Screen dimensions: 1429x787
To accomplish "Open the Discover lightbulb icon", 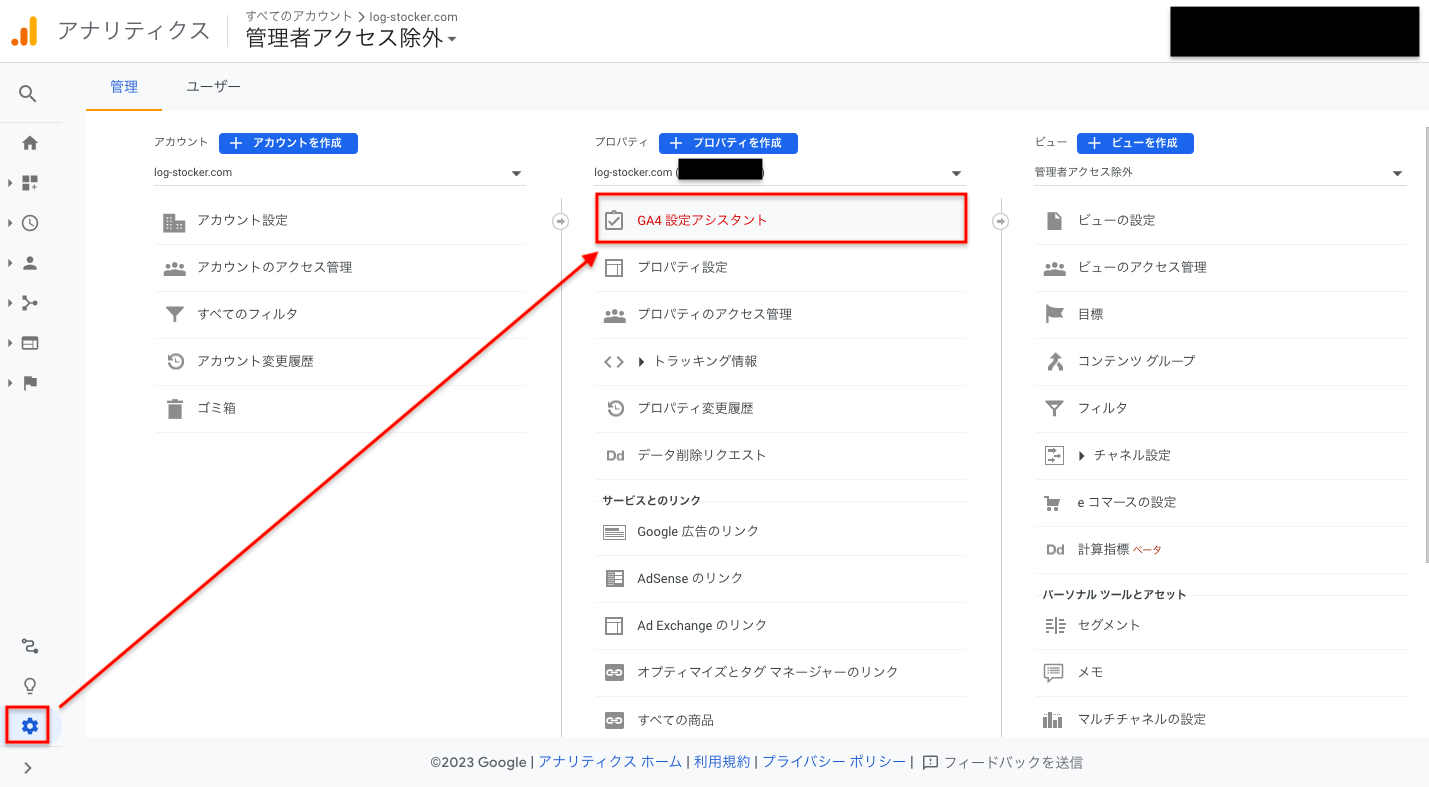I will click(29, 686).
